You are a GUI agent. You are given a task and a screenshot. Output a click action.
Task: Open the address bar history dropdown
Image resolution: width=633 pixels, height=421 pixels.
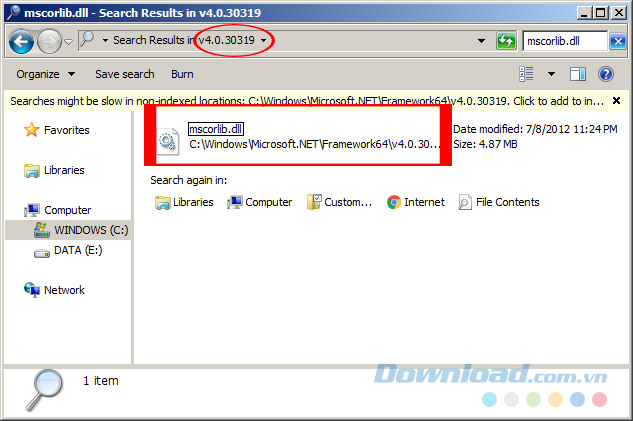click(x=481, y=41)
